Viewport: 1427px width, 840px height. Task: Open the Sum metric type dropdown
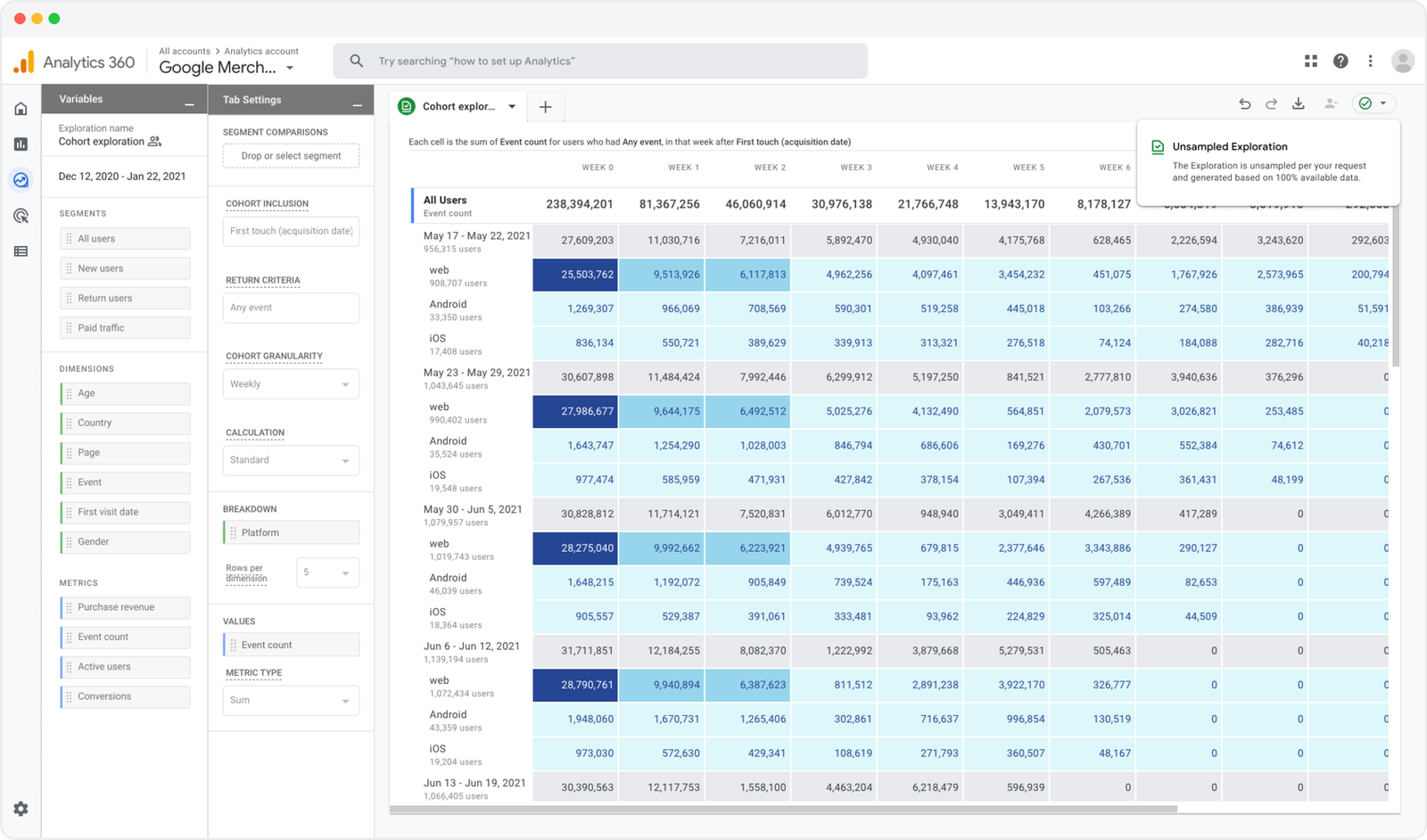pos(291,700)
